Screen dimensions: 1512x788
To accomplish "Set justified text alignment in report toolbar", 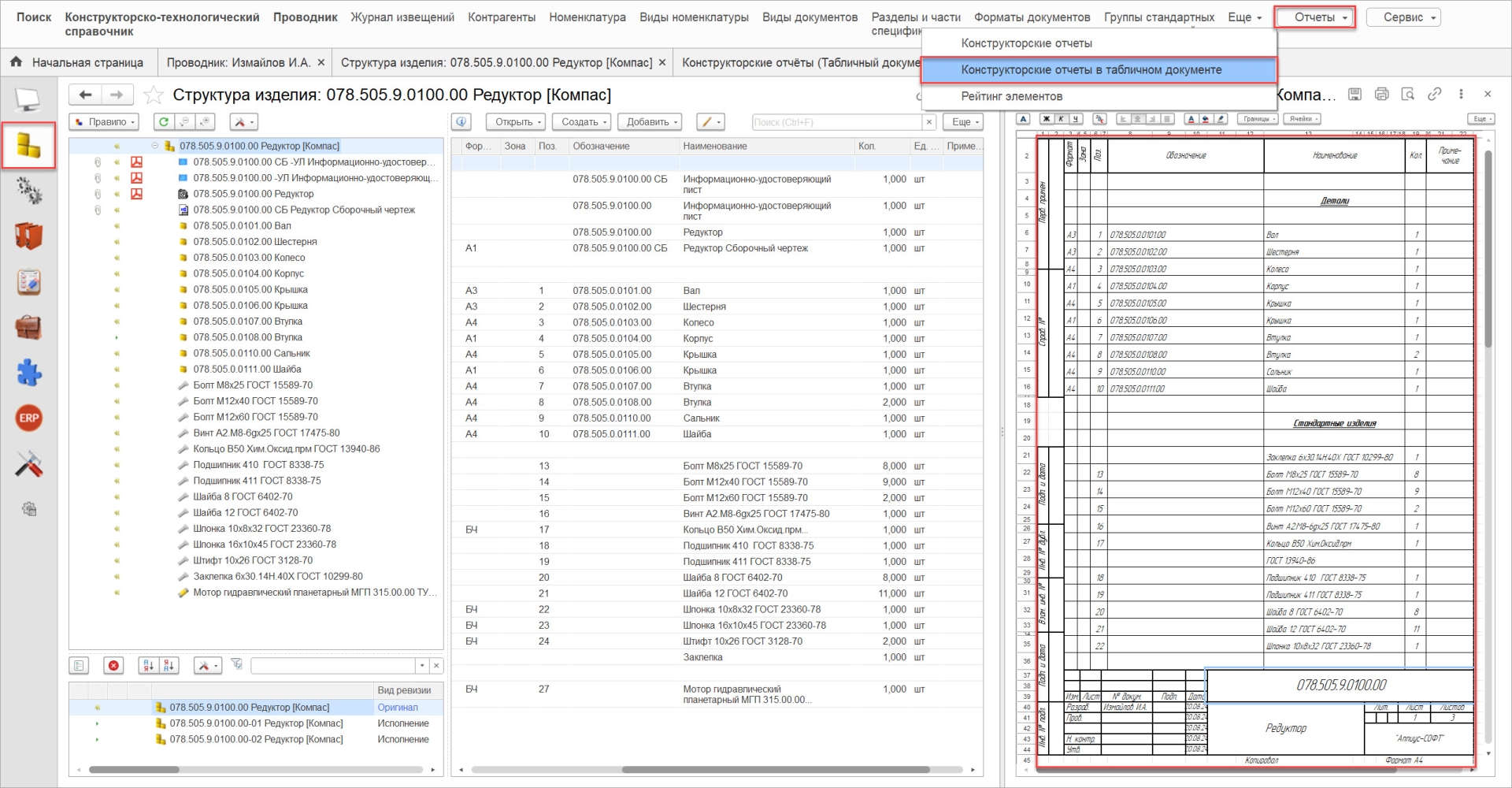I will click(x=1167, y=119).
